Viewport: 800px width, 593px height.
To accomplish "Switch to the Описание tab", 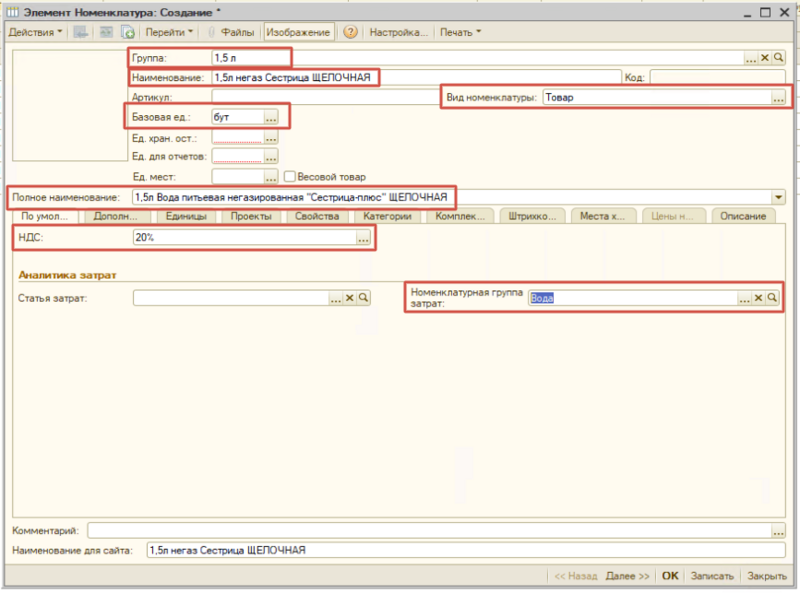I will pos(743,216).
